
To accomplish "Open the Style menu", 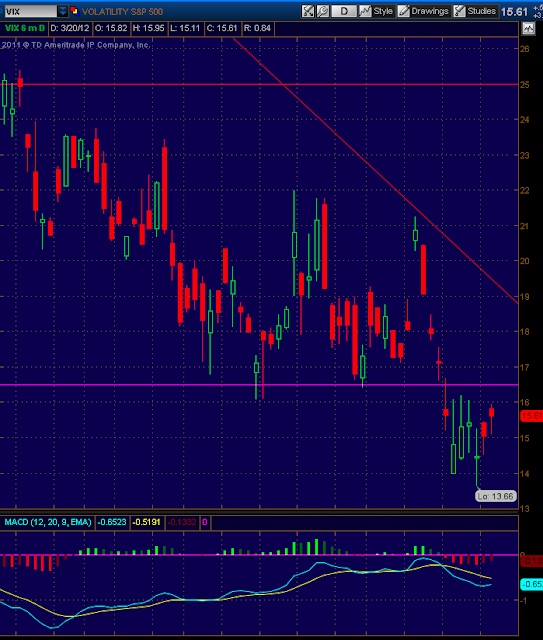I will (x=376, y=11).
